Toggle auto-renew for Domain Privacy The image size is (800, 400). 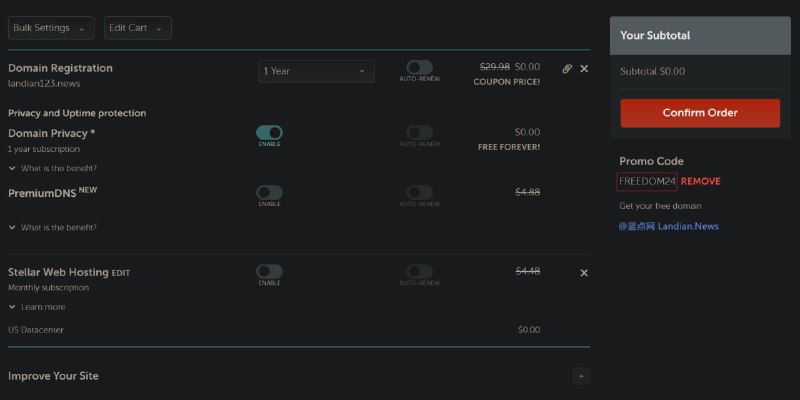tap(419, 133)
